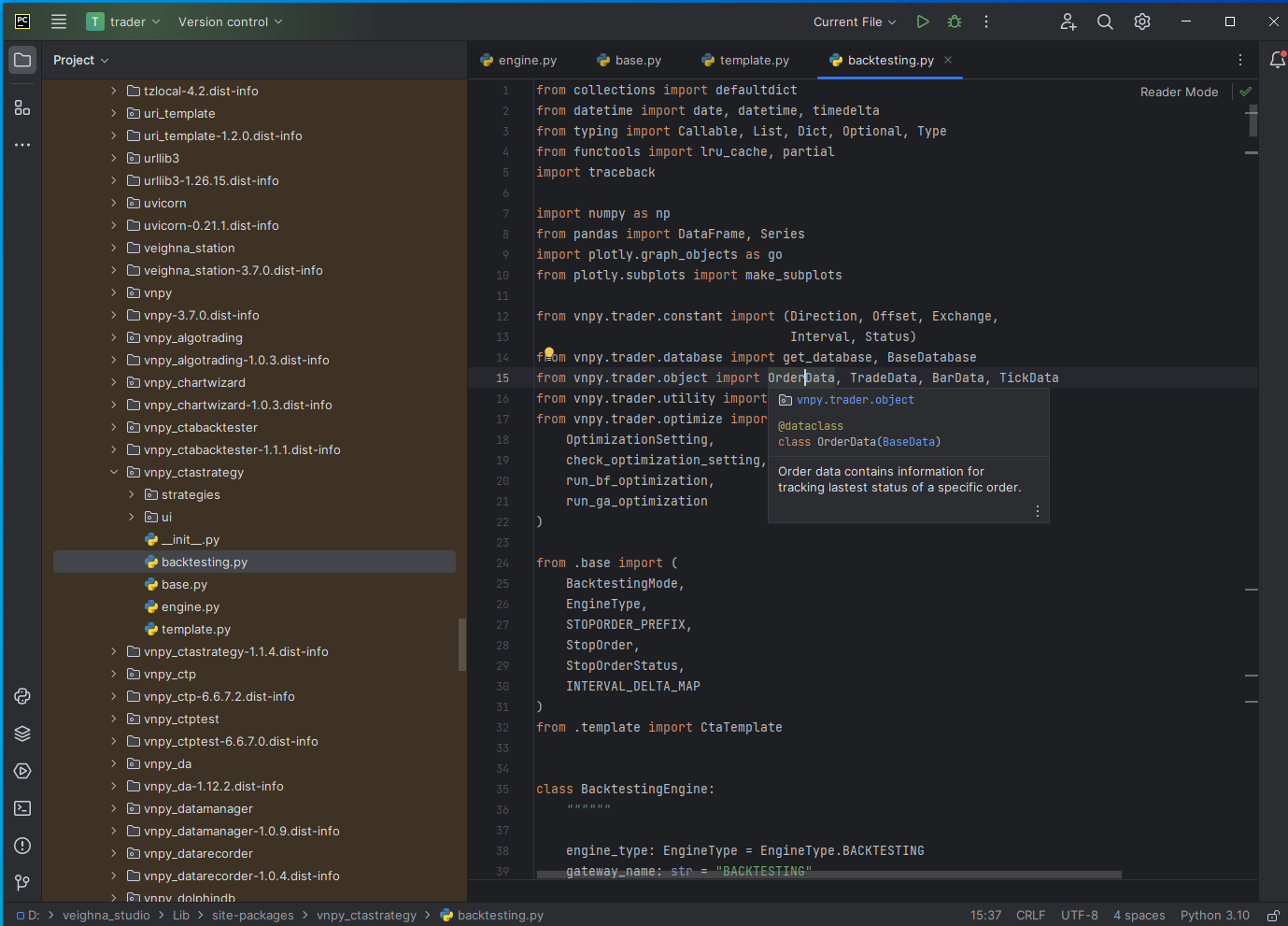Open the Python Packages layers icon
The width and height of the screenshot is (1288, 926).
[22, 734]
